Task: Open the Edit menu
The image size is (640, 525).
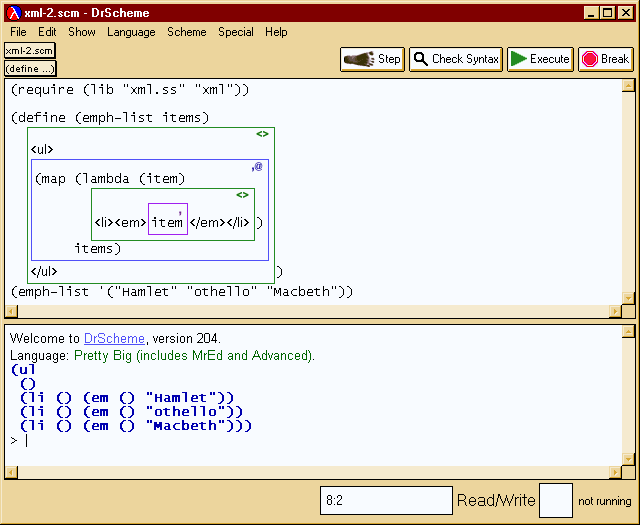Action: (47, 32)
